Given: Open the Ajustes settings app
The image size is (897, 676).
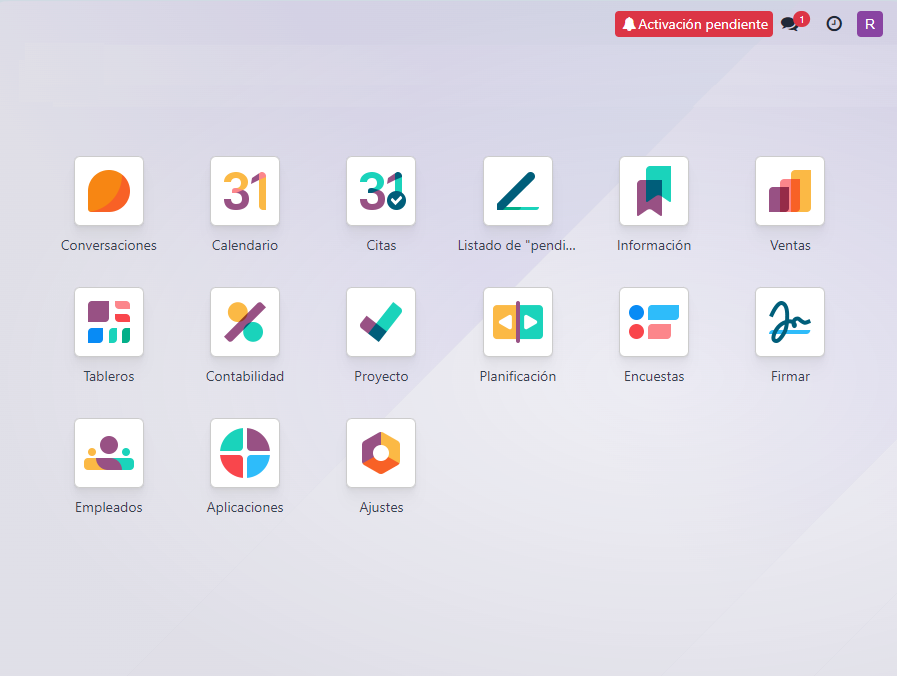Looking at the screenshot, I should coord(381,453).
